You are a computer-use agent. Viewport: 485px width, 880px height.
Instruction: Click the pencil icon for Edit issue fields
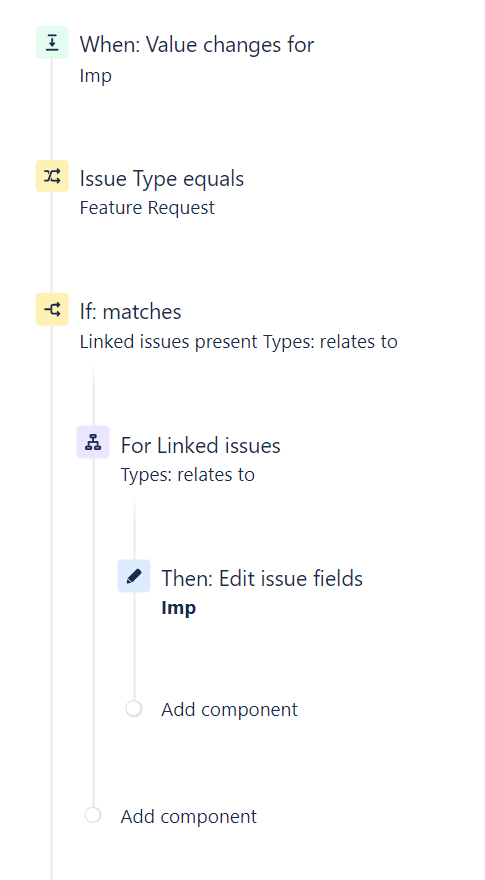(x=134, y=576)
